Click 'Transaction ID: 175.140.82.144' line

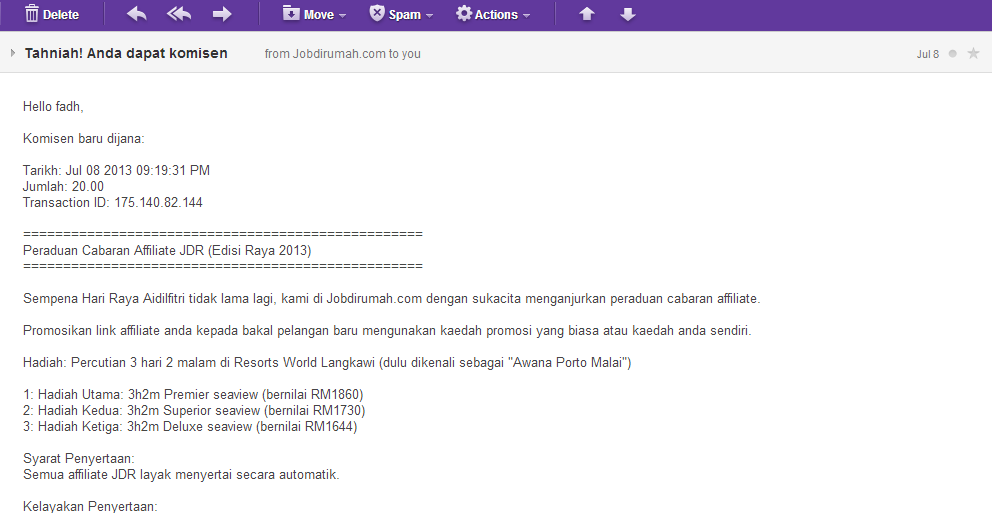tap(113, 202)
